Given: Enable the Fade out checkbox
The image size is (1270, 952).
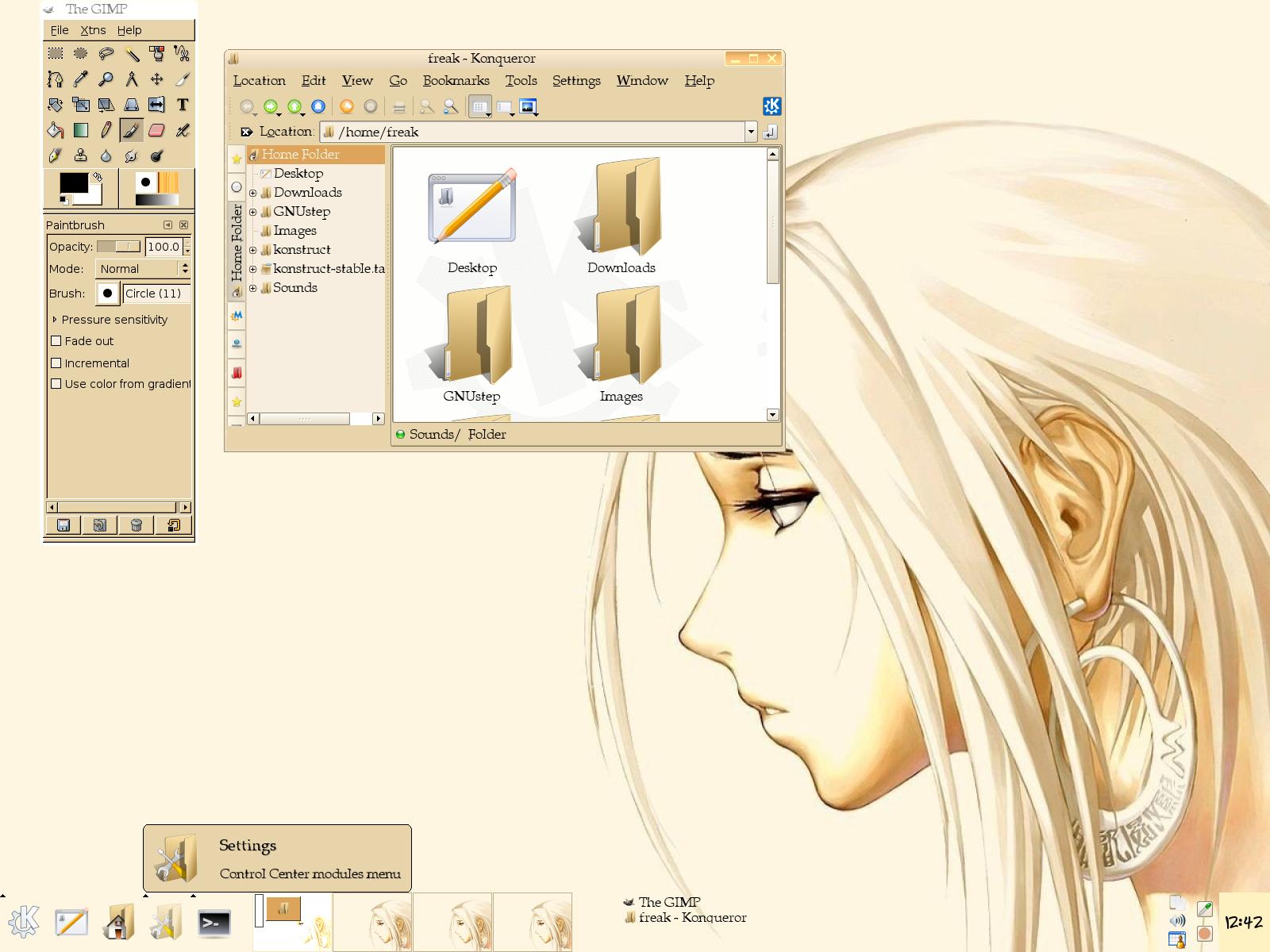Looking at the screenshot, I should click(x=56, y=340).
